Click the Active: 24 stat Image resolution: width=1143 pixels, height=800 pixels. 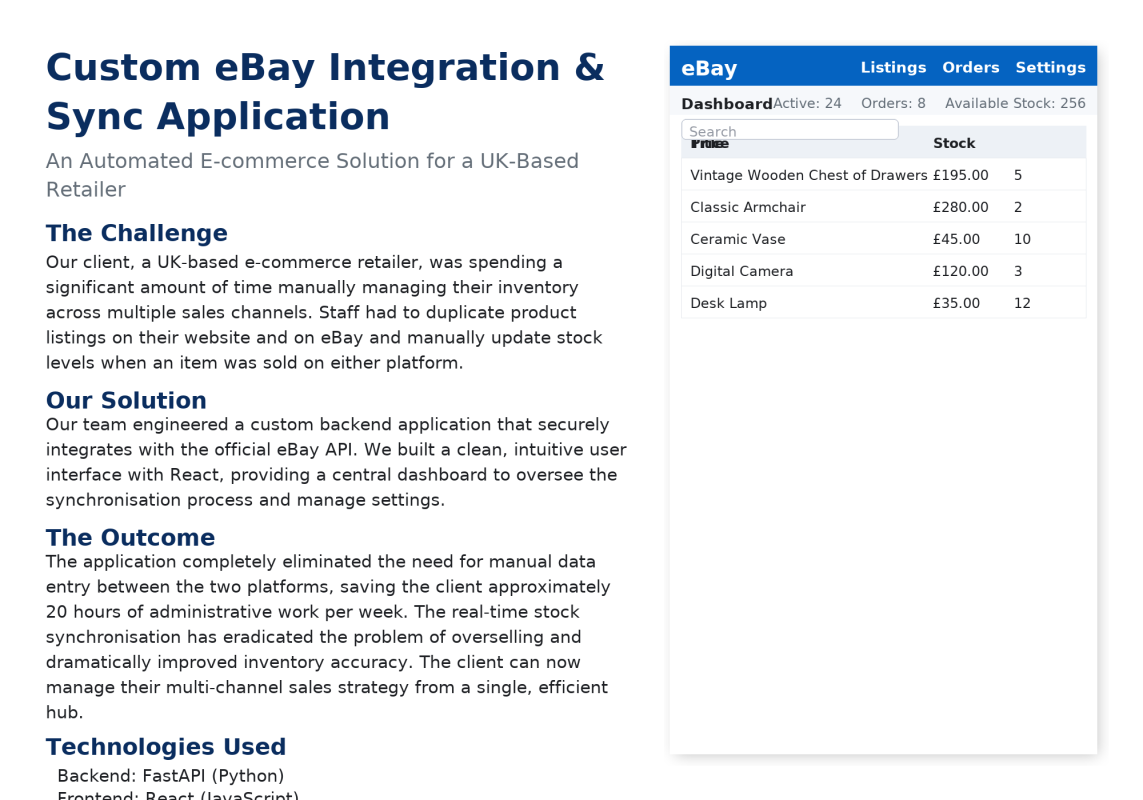(x=810, y=103)
